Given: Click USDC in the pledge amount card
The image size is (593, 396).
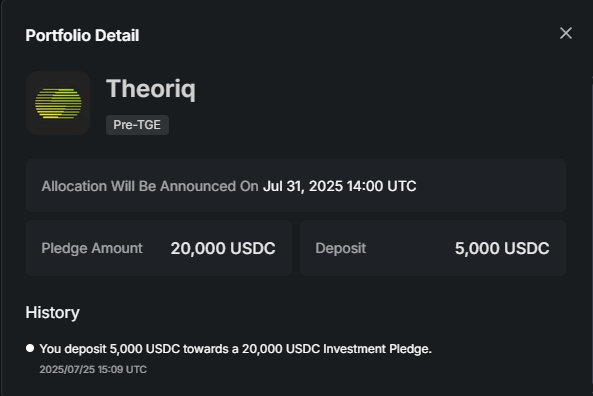Looking at the screenshot, I should (253, 248).
